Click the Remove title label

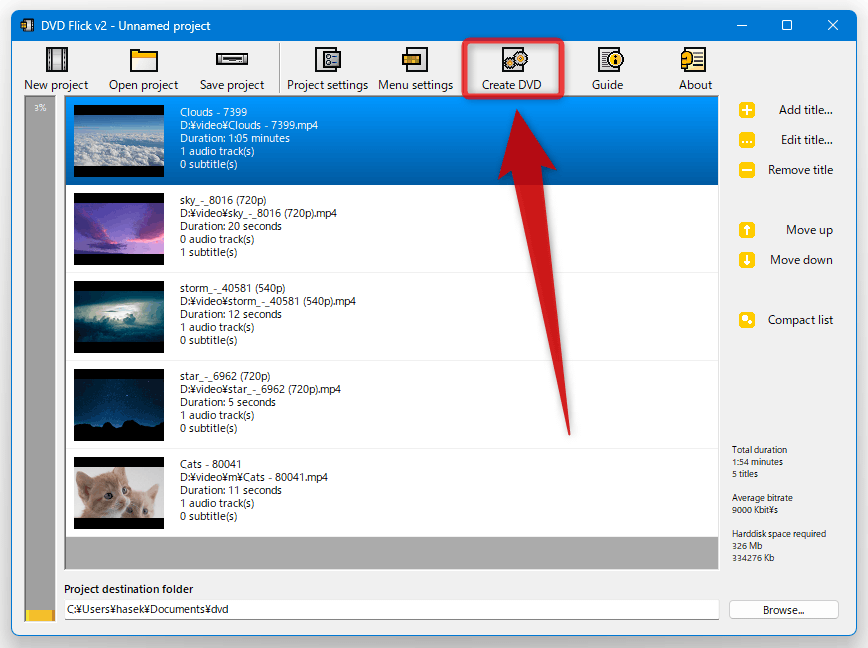[x=800, y=170]
